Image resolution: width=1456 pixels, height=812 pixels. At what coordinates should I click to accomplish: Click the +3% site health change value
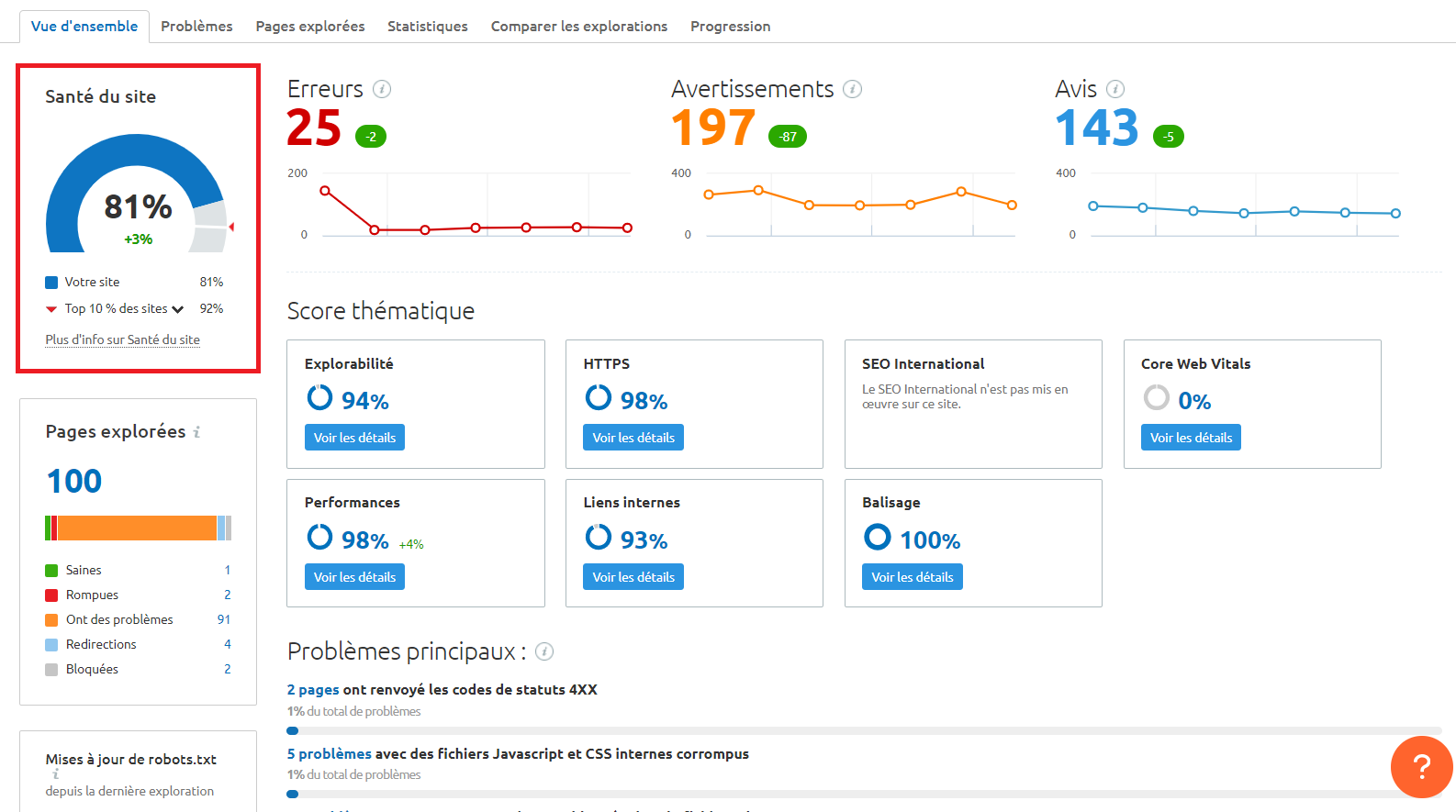139,239
